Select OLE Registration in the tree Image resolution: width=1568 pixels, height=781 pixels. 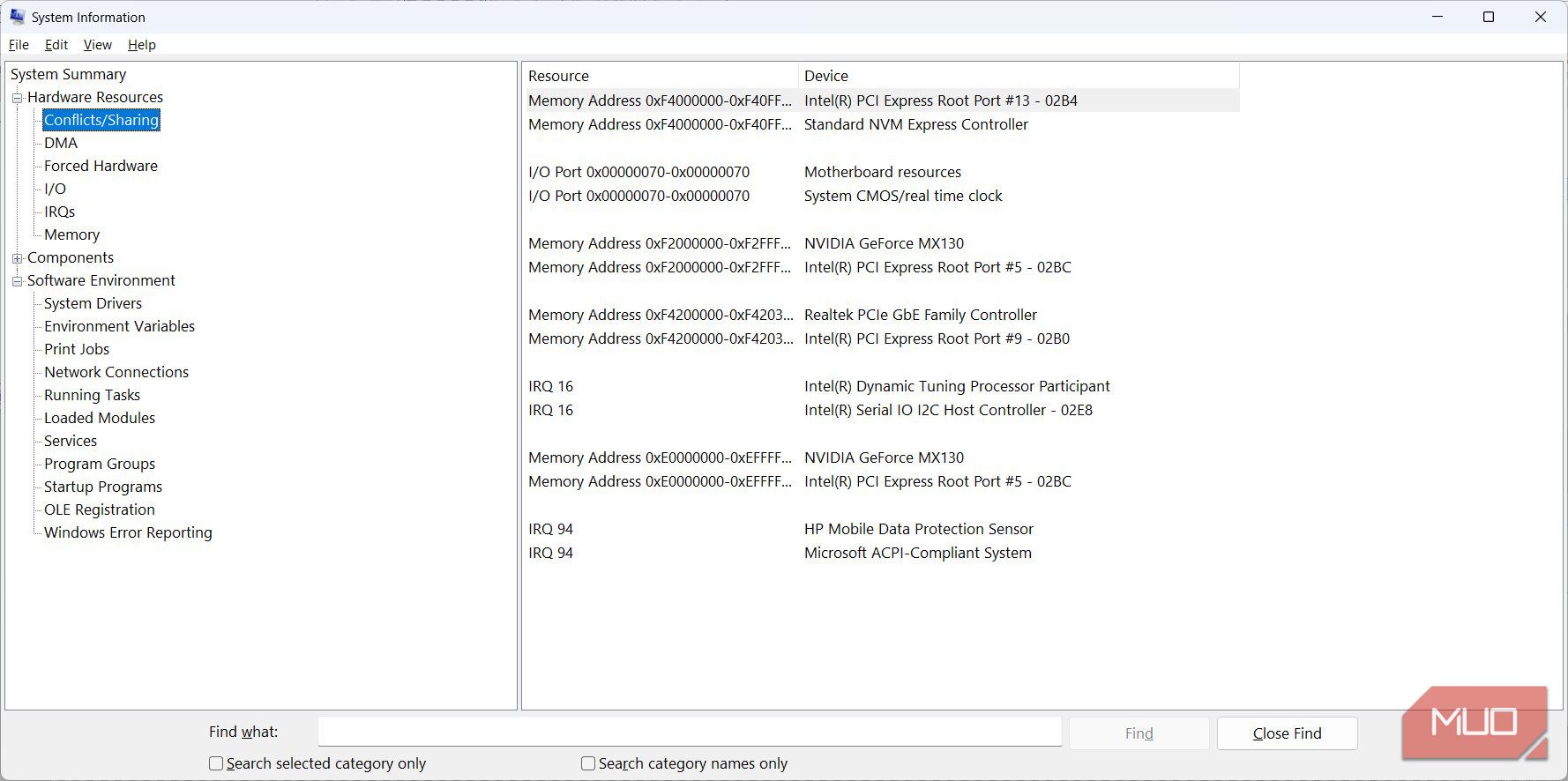(x=100, y=510)
